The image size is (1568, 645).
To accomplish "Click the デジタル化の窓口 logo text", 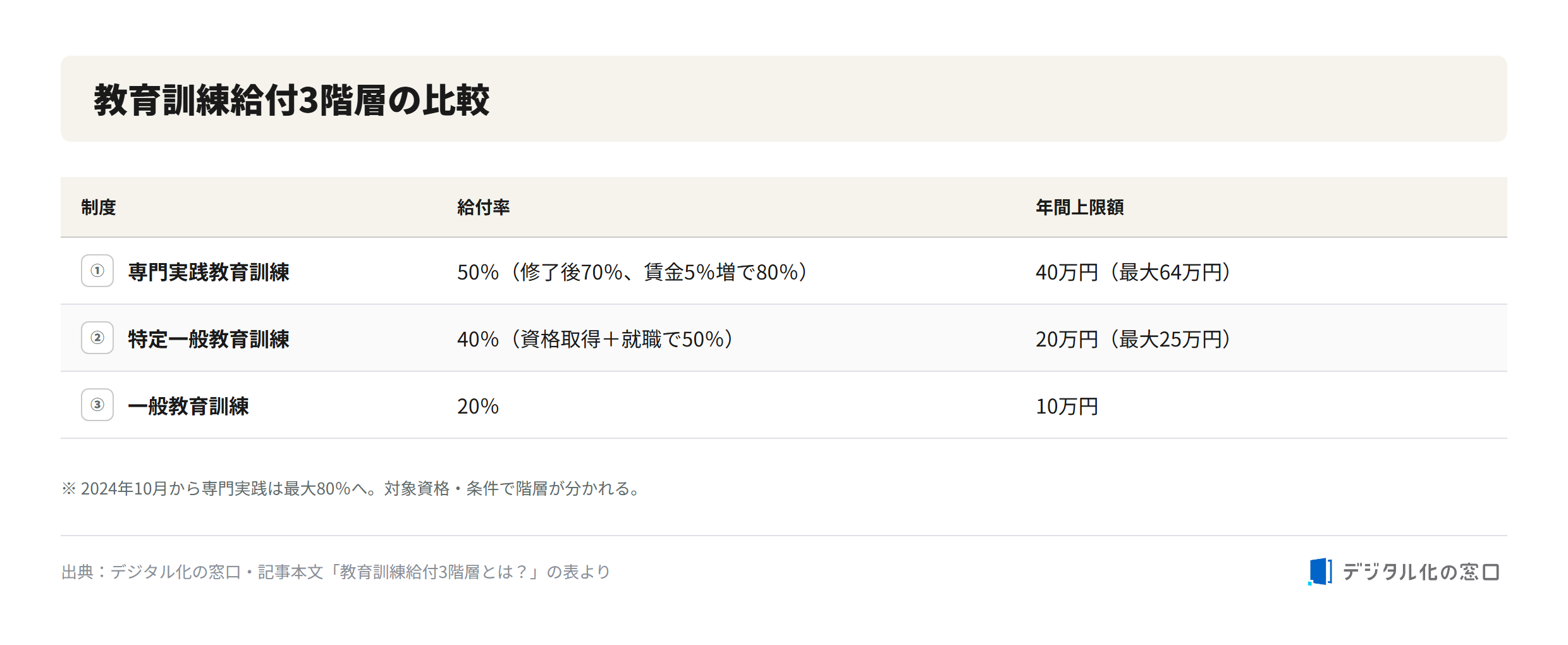I will (1421, 572).
